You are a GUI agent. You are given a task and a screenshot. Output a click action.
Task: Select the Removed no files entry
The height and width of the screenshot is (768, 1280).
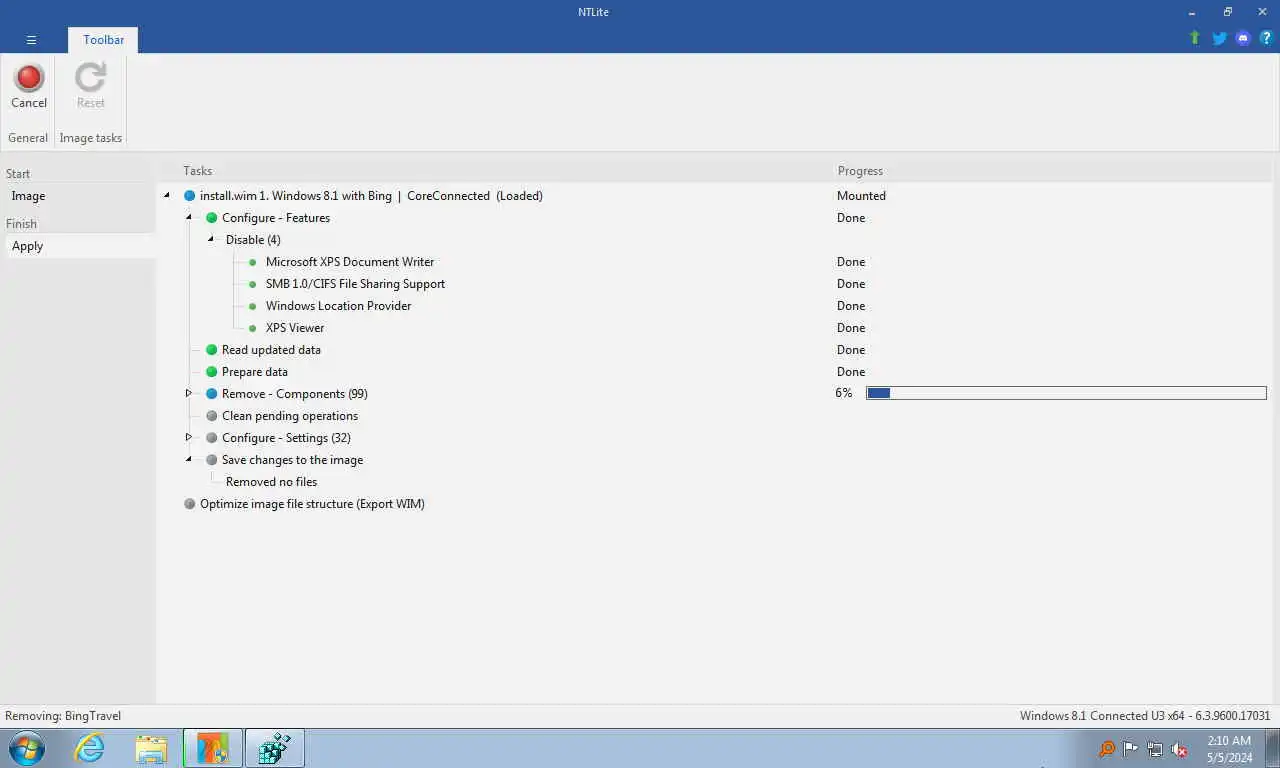point(271,482)
